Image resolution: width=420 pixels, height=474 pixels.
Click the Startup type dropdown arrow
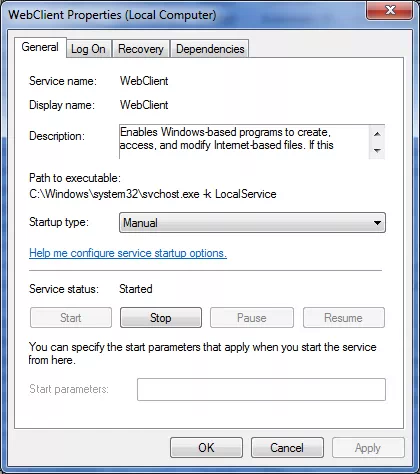coord(377,223)
